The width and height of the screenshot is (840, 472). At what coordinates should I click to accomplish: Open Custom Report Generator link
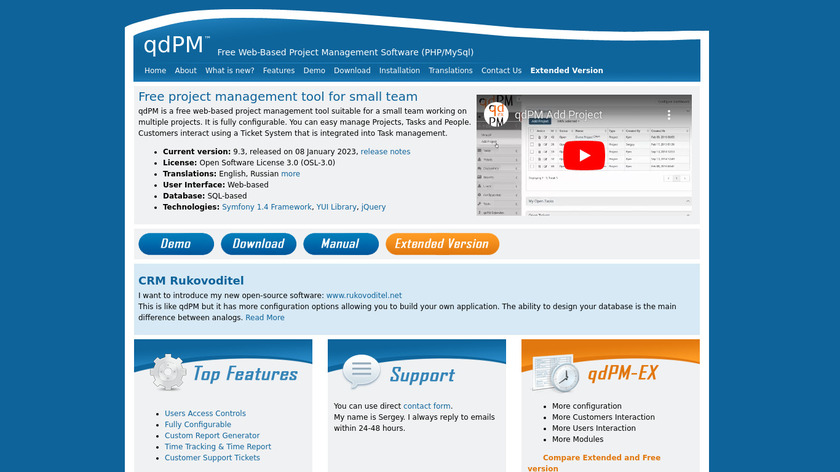point(212,436)
